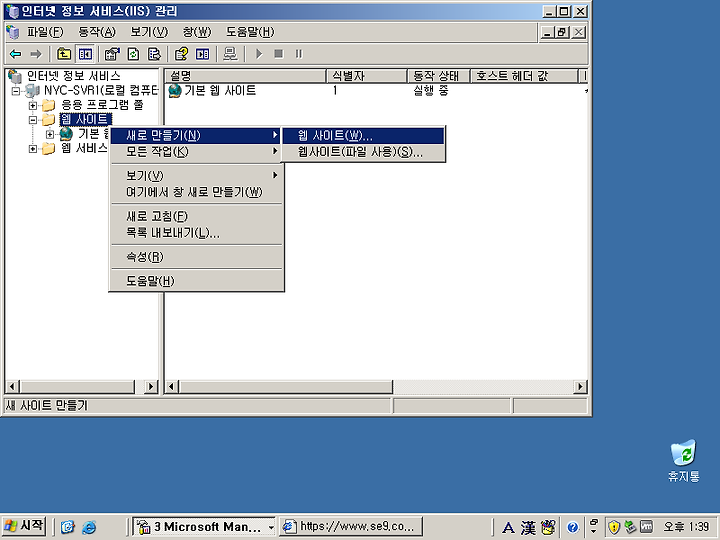The width and height of the screenshot is (720, 540).
Task: Click right scroll arrow of list pane
Action: [x=580, y=387]
